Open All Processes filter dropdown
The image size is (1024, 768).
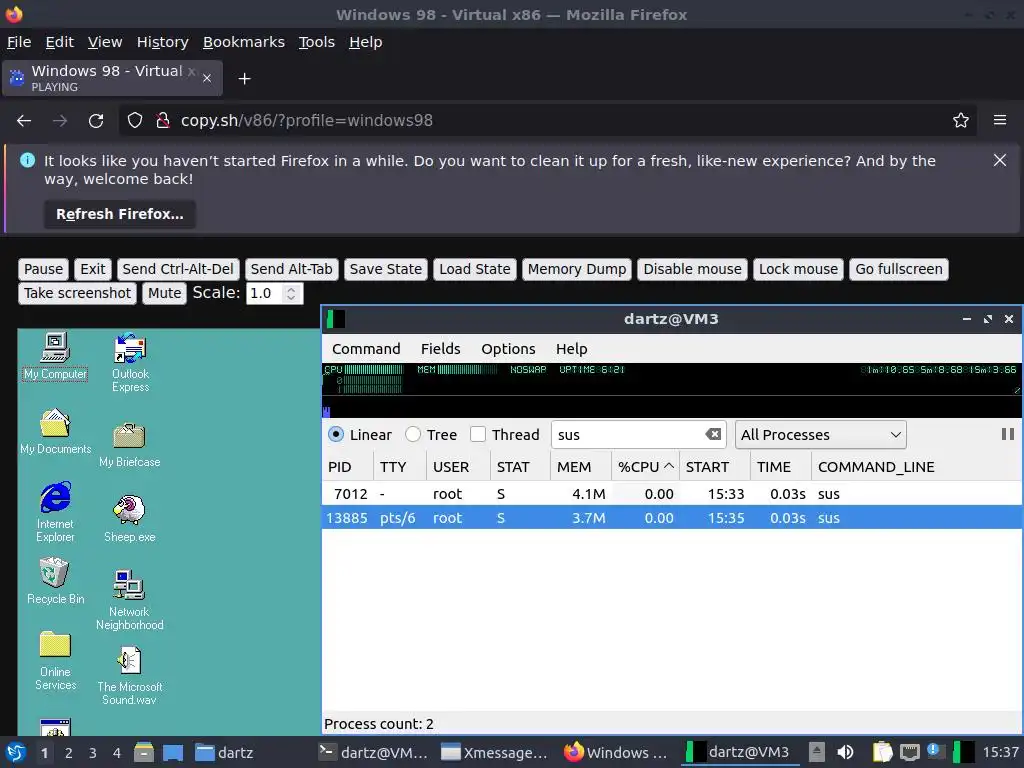[x=820, y=434]
